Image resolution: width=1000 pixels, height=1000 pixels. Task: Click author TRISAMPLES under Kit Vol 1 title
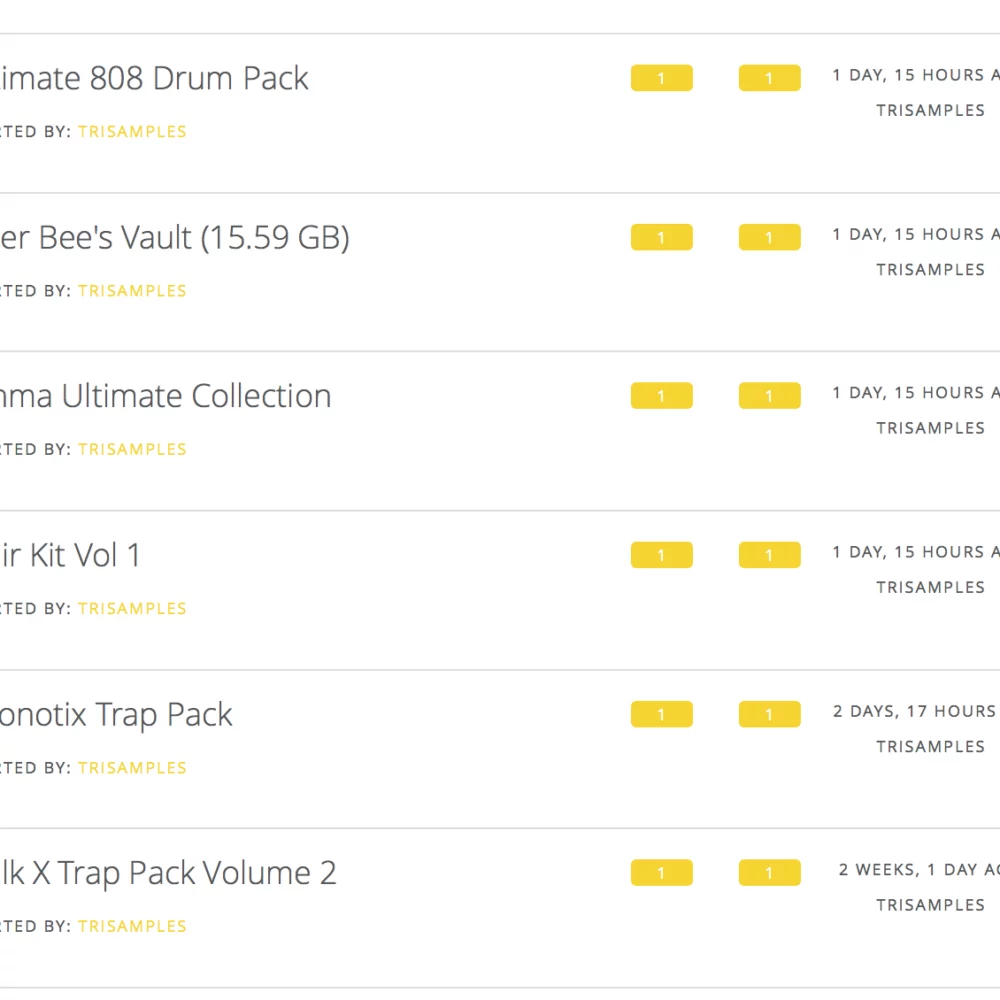pyautogui.click(x=132, y=608)
